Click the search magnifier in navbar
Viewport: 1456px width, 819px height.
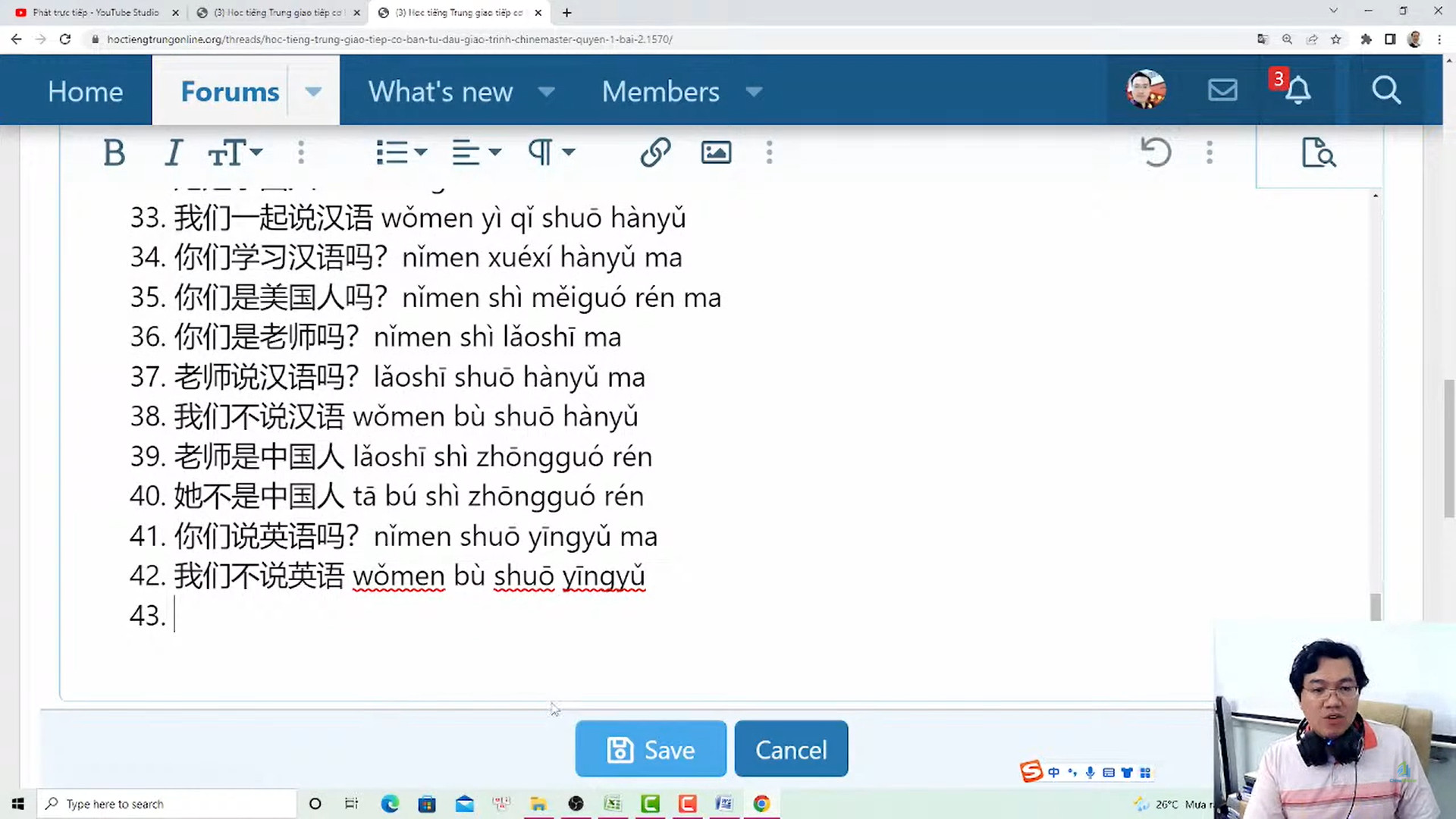pyautogui.click(x=1385, y=91)
